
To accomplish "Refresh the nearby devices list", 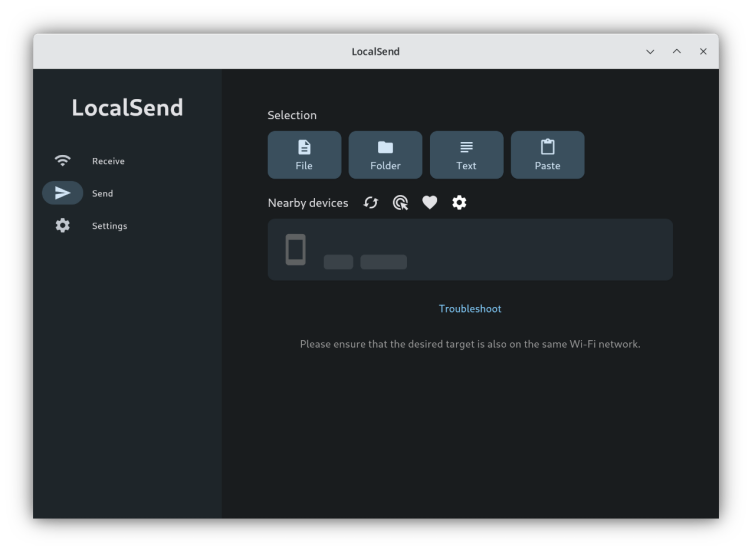I will pos(371,203).
